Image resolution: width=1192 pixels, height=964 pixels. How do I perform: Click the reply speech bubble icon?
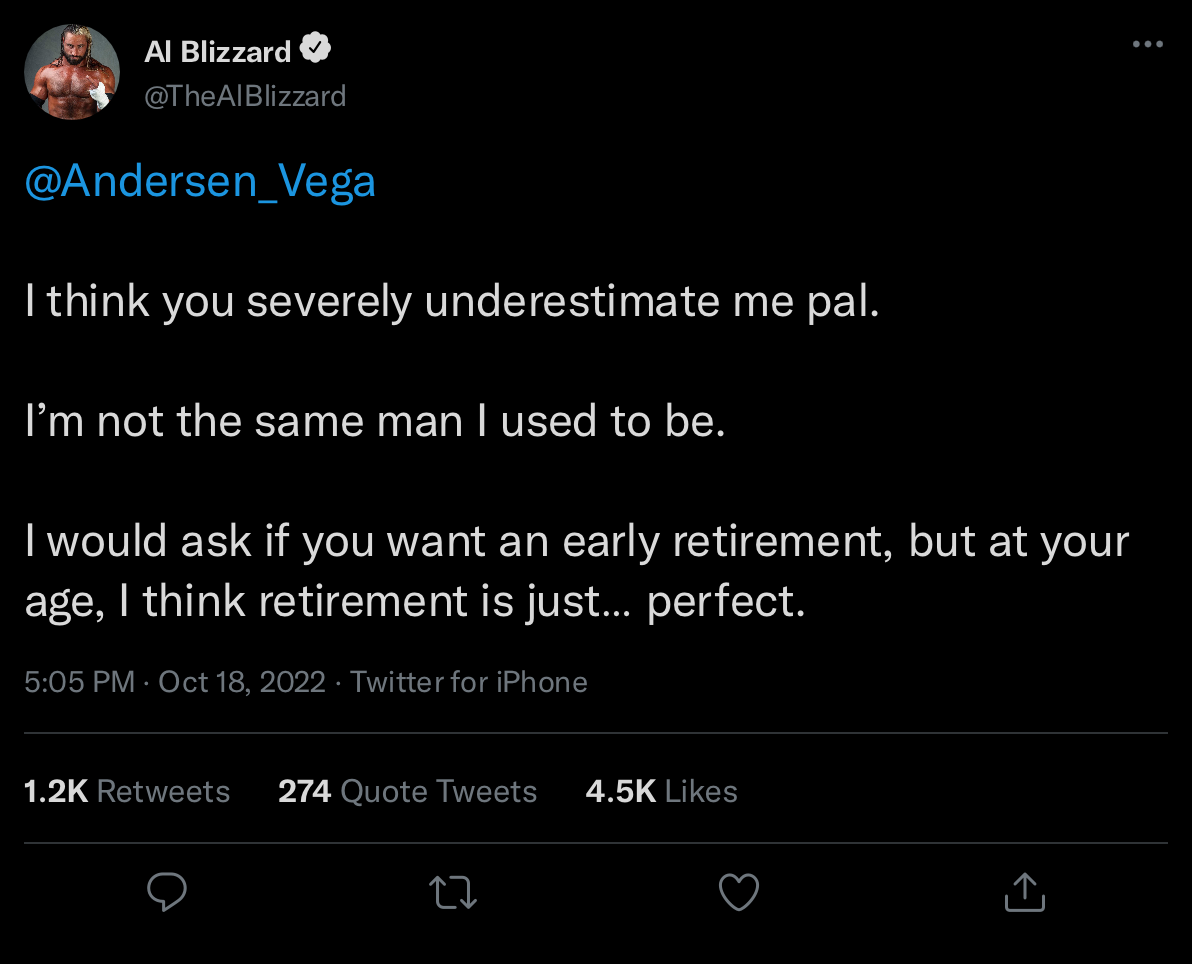pyautogui.click(x=167, y=891)
